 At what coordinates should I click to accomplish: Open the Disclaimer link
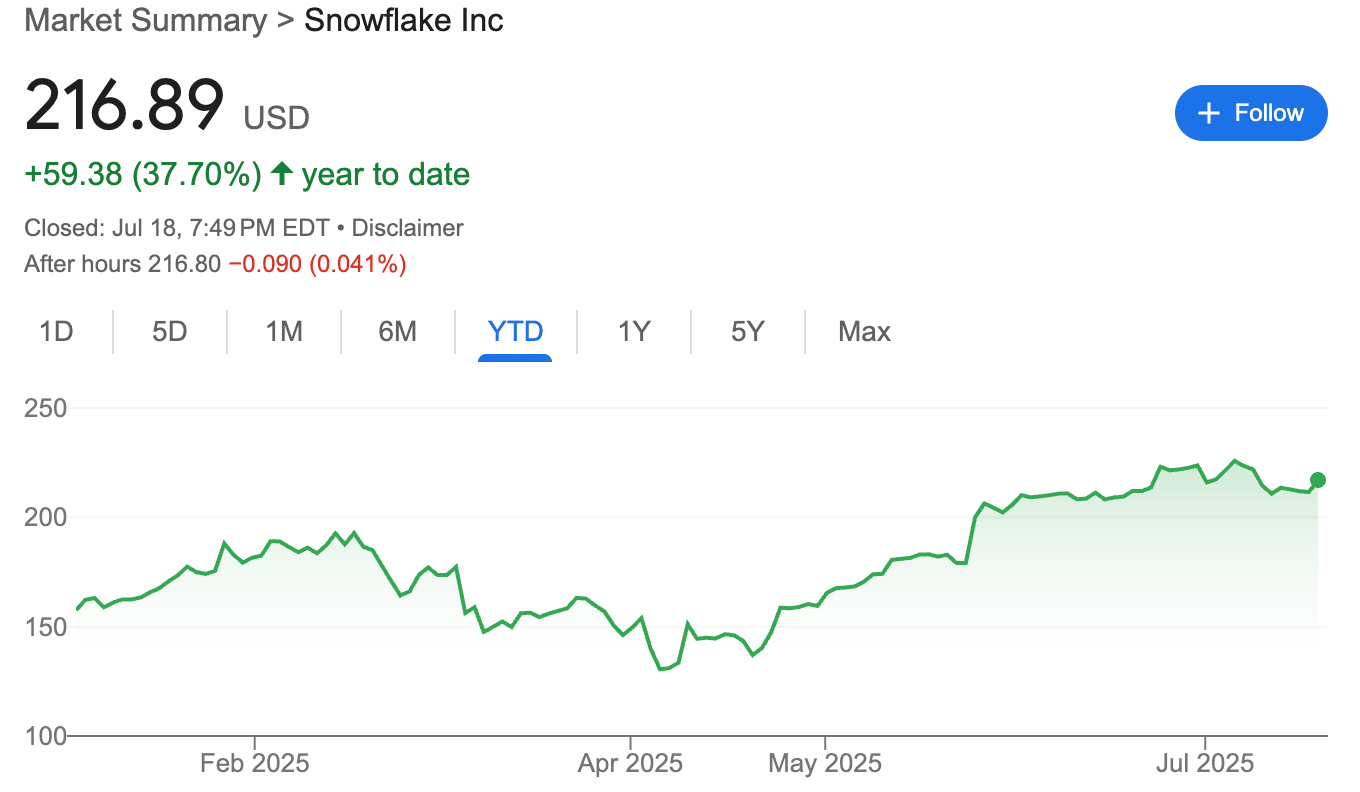point(408,228)
